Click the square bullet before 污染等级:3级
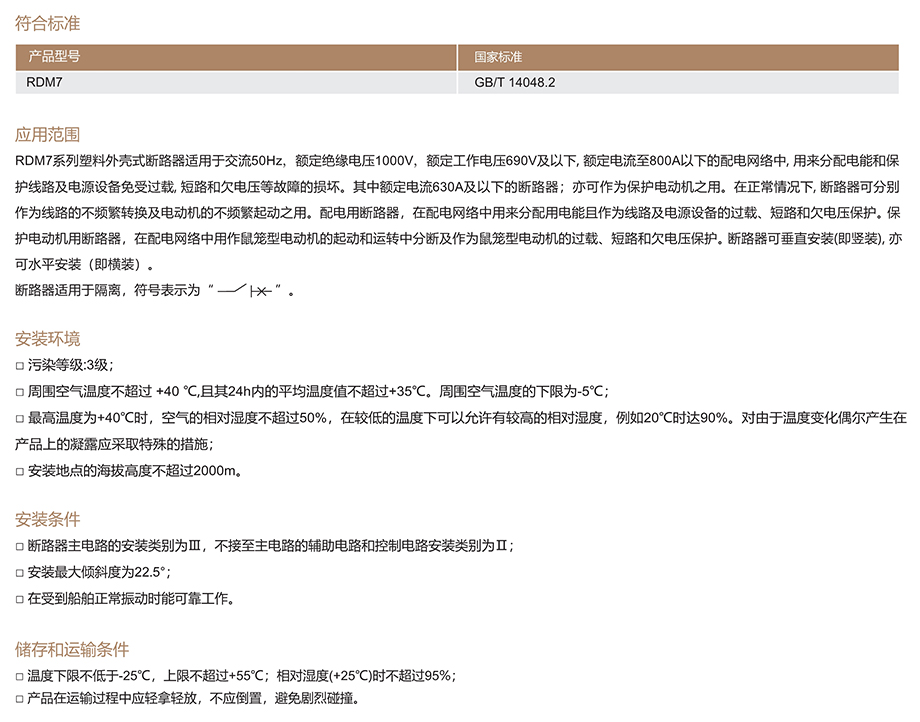 tap(20, 365)
